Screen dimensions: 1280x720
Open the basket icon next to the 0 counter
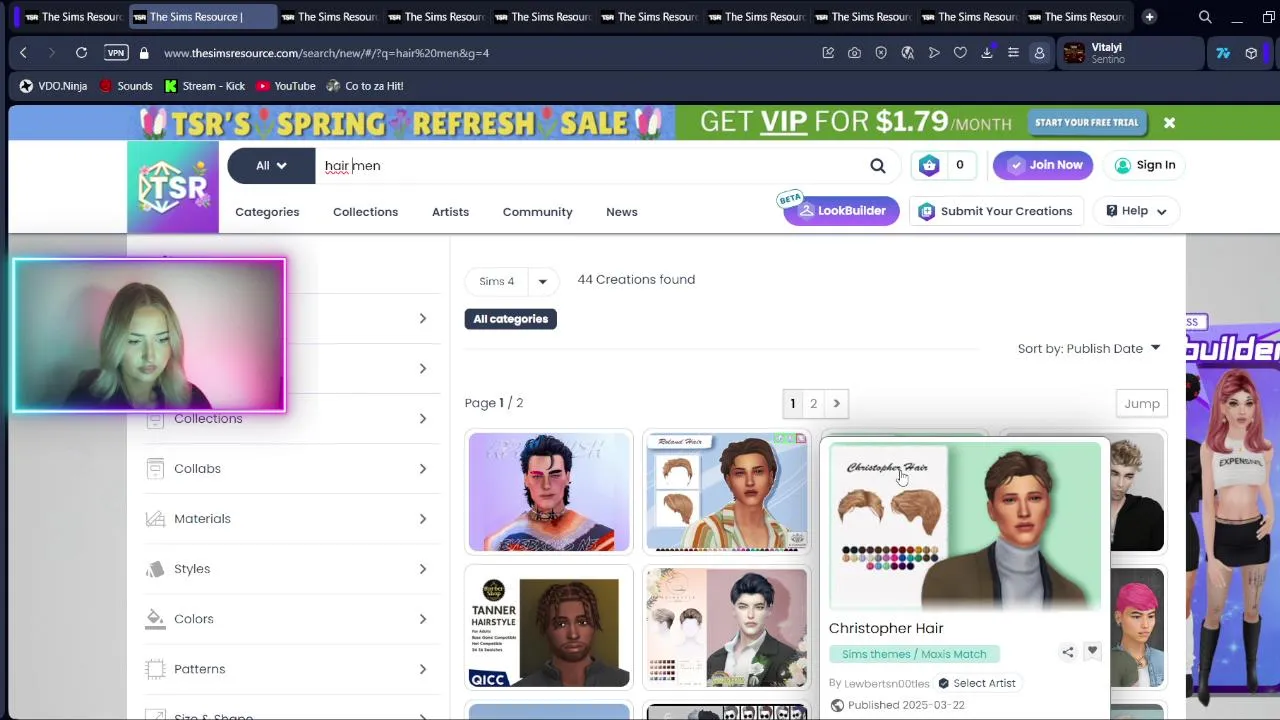coord(929,166)
